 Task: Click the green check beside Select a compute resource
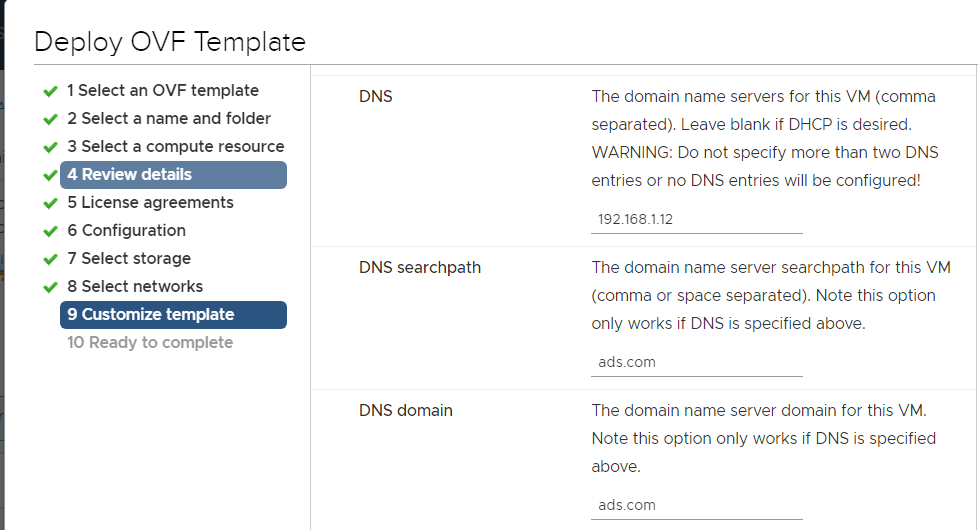point(51,148)
